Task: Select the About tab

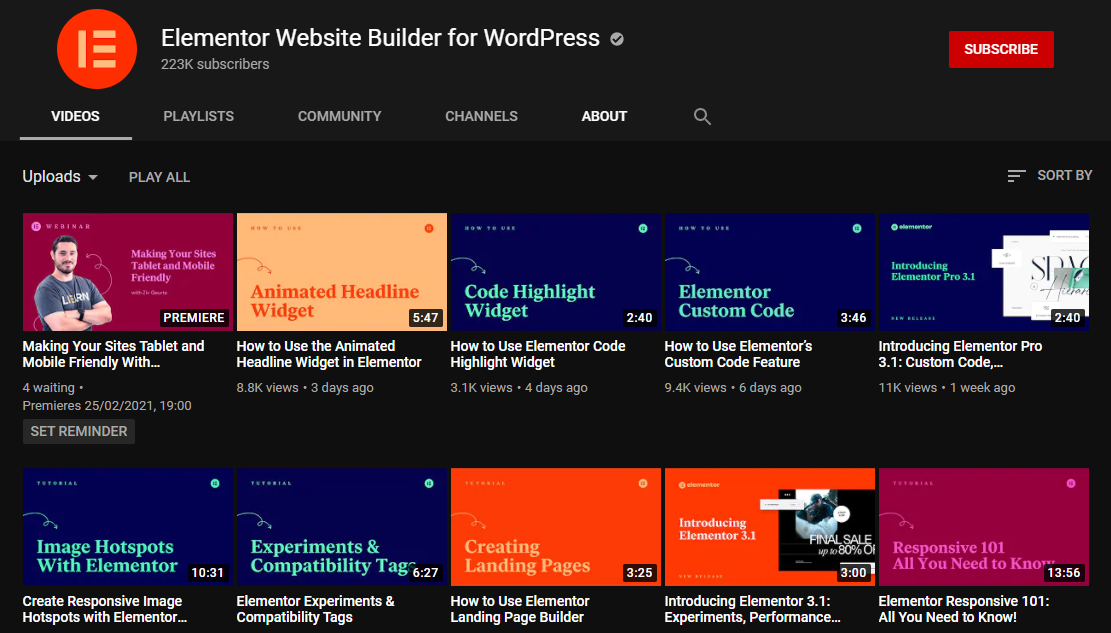Action: 604,116
